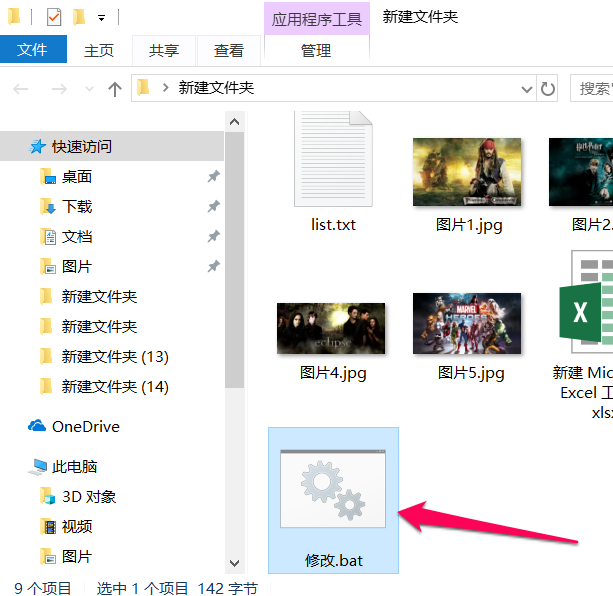Select the list.txt text file
Viewport: 613px width, 596px height.
pyautogui.click(x=333, y=166)
